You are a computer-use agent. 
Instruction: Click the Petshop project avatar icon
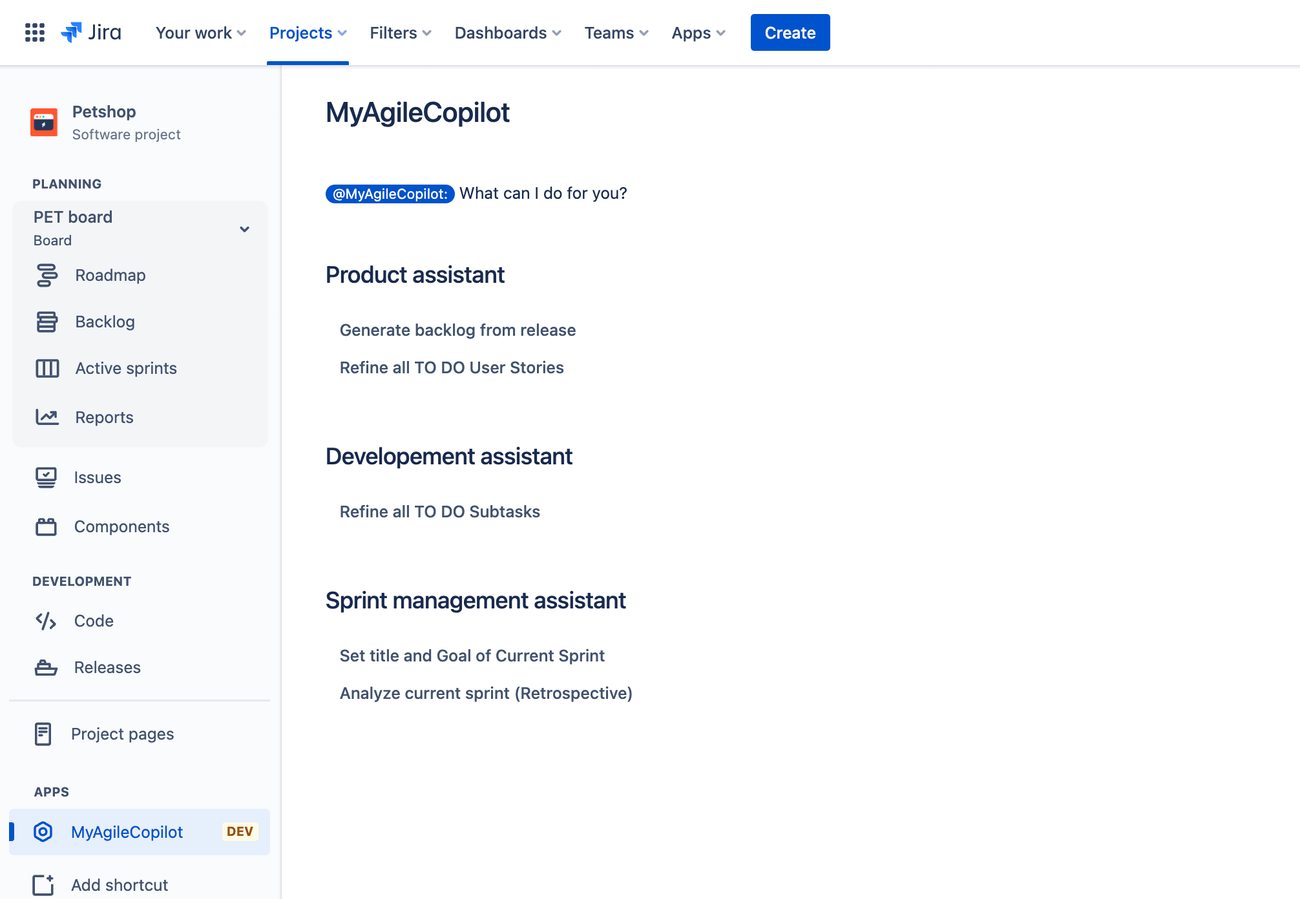[x=44, y=122]
